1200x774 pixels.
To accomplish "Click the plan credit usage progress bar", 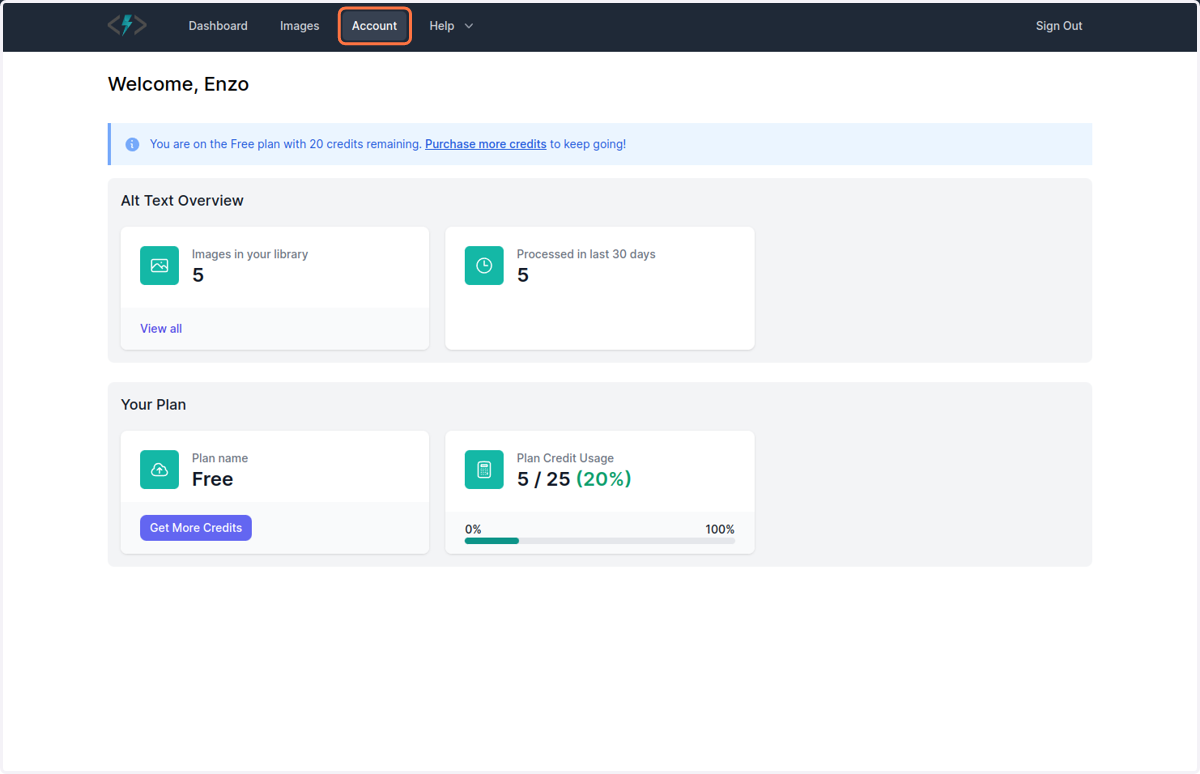I will (600, 541).
